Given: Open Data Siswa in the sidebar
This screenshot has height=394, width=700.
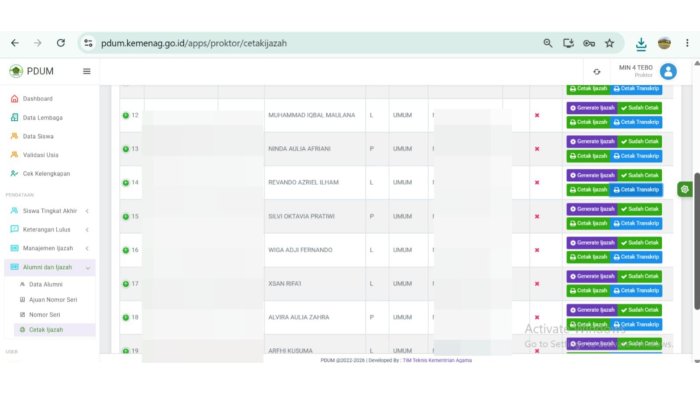Looking at the screenshot, I should [x=38, y=136].
